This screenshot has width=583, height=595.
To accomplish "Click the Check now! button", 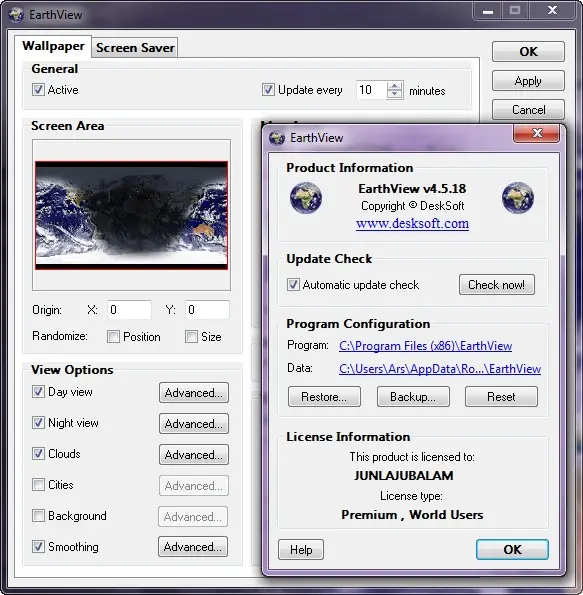I will 497,285.
